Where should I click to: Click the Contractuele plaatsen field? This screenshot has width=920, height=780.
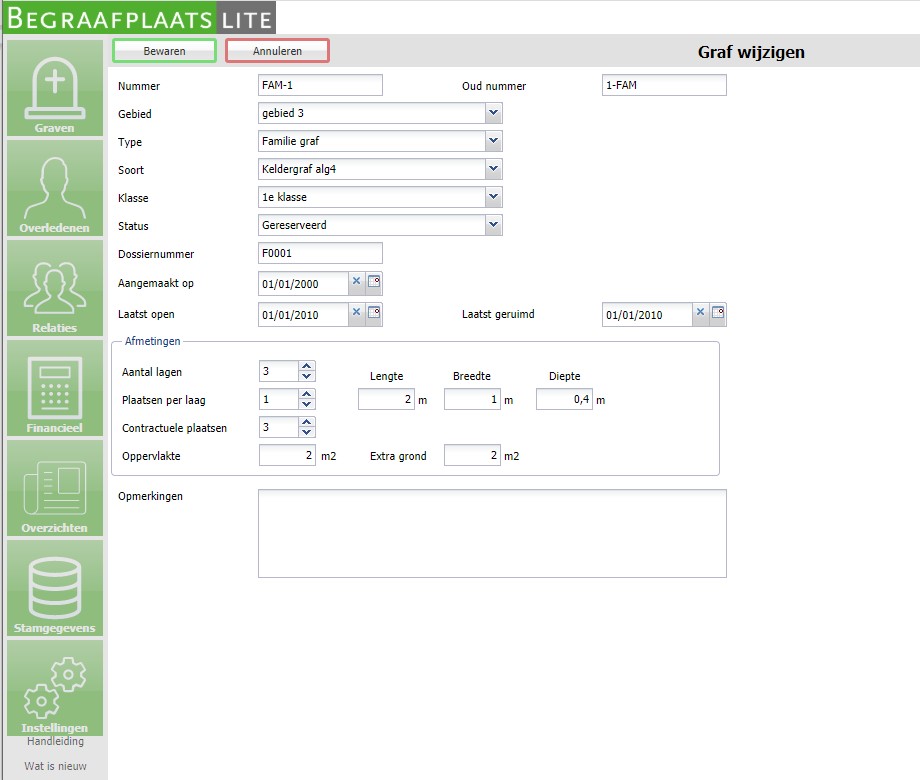point(279,427)
